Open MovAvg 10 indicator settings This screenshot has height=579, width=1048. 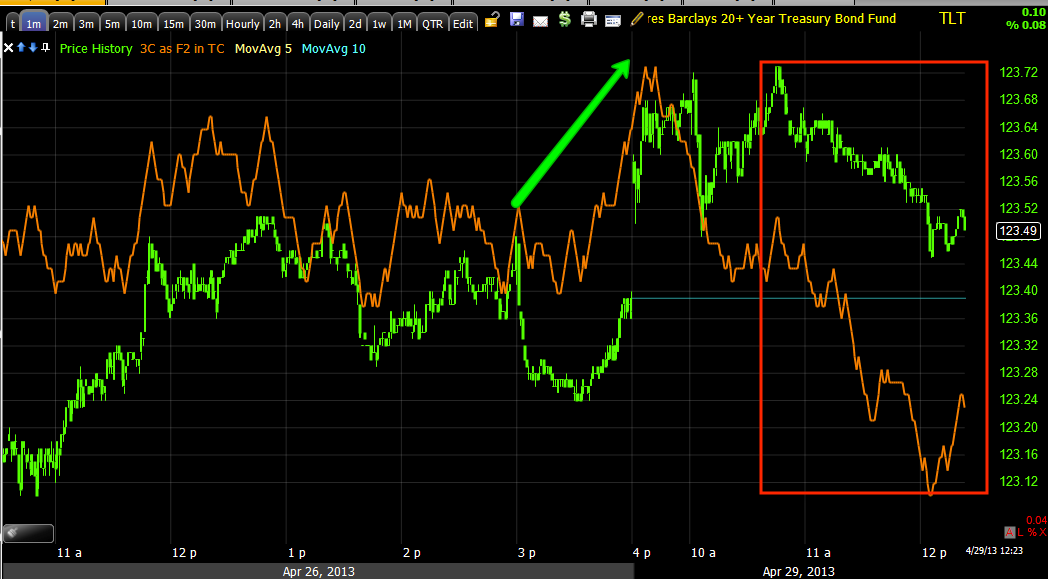point(334,48)
